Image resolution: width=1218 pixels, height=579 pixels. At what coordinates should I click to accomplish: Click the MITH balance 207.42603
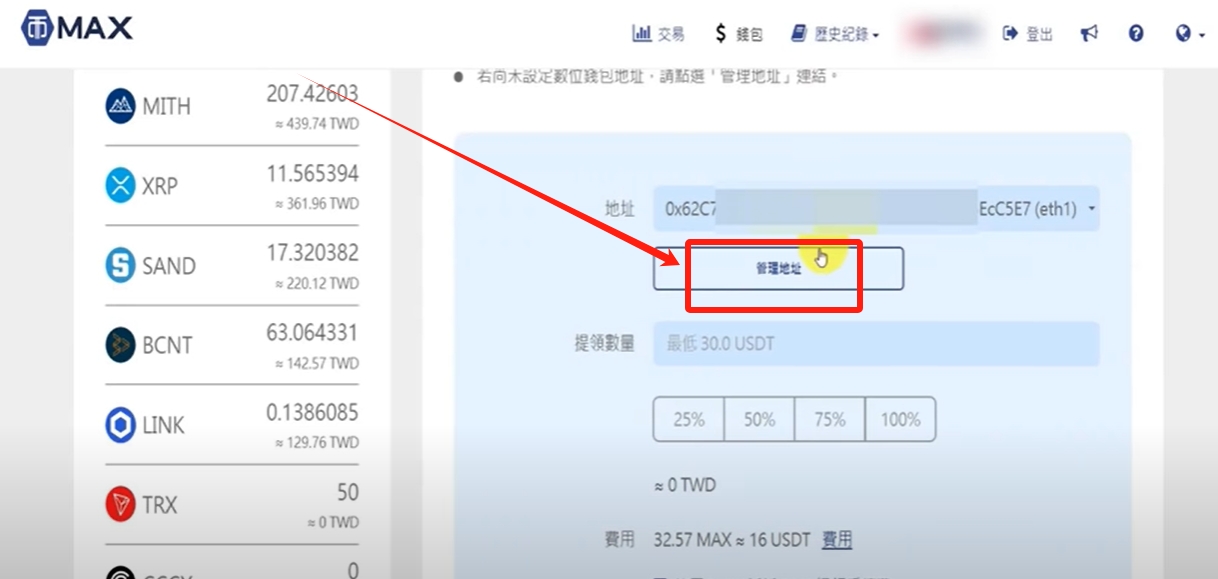tap(312, 94)
